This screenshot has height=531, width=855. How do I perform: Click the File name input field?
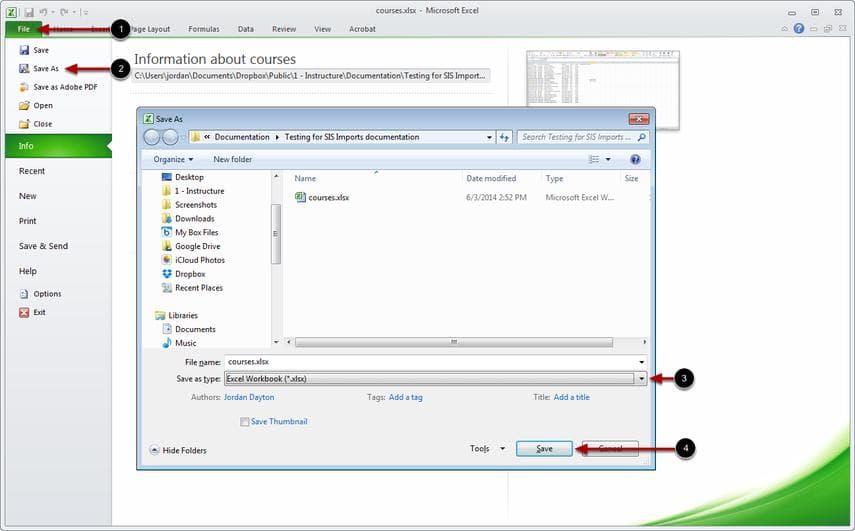[431, 362]
